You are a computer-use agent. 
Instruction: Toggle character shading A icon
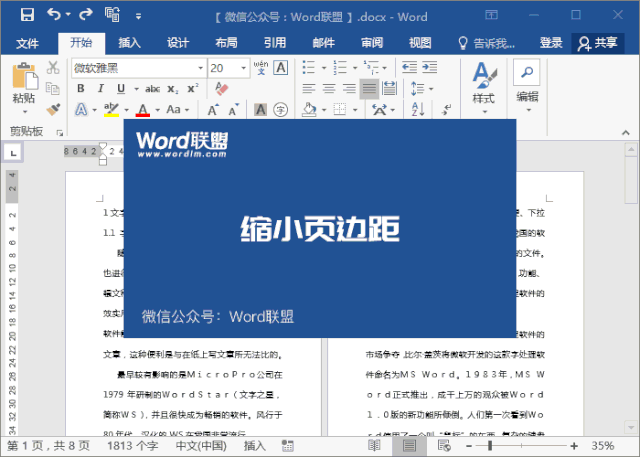tap(260, 109)
